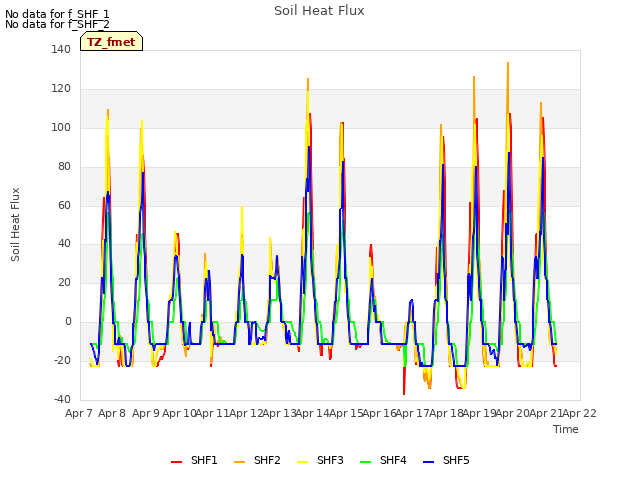This screenshot has height=480, width=640.
Task: Click the 140 y-axis tick label
Action: coord(61,49)
